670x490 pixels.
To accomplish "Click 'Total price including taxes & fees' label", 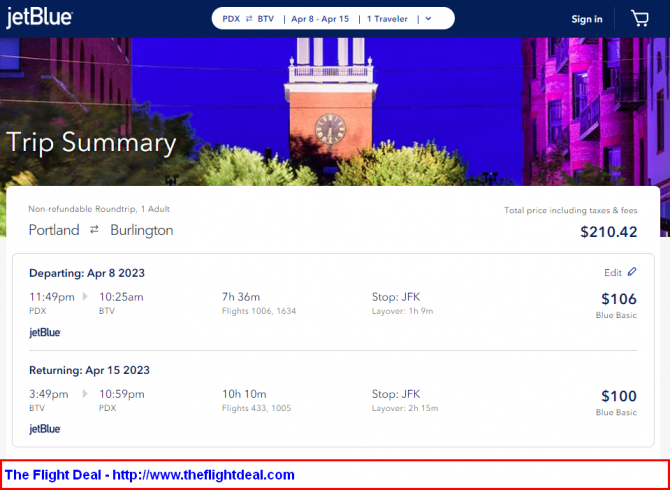I will (570, 210).
